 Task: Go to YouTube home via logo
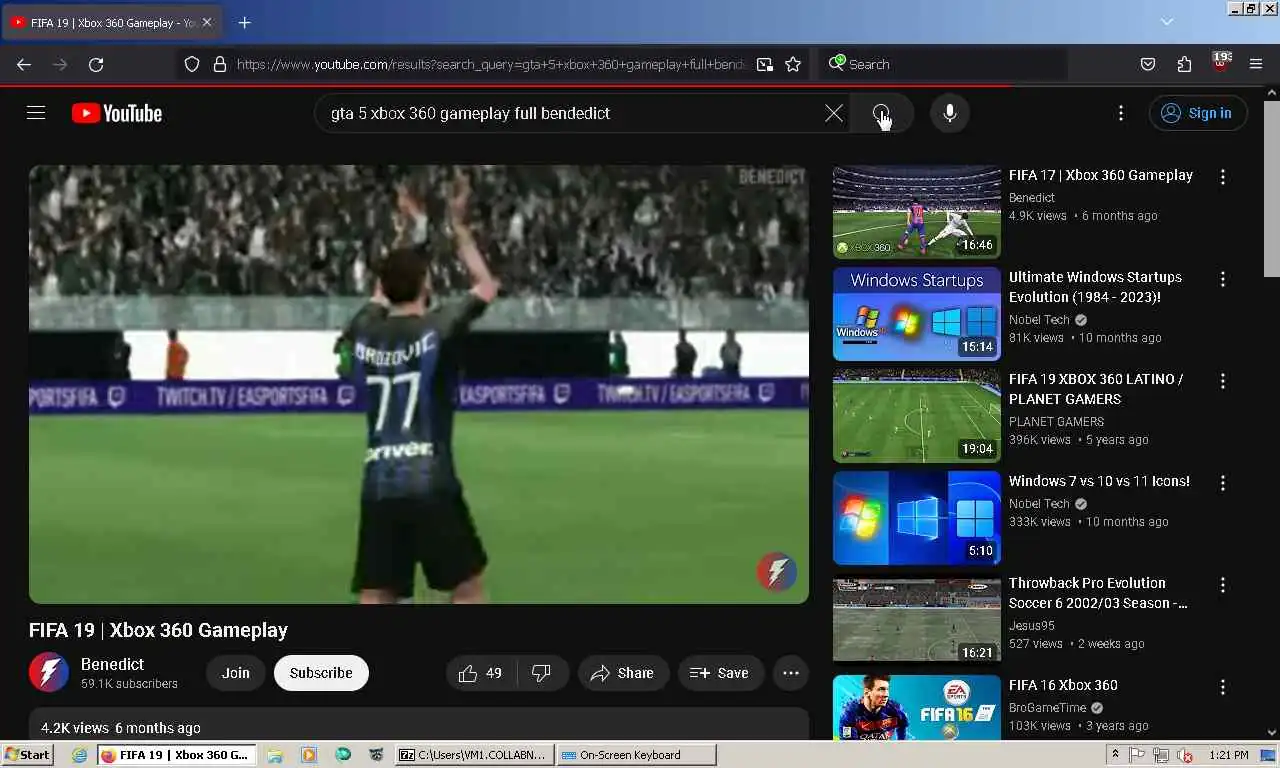[117, 113]
